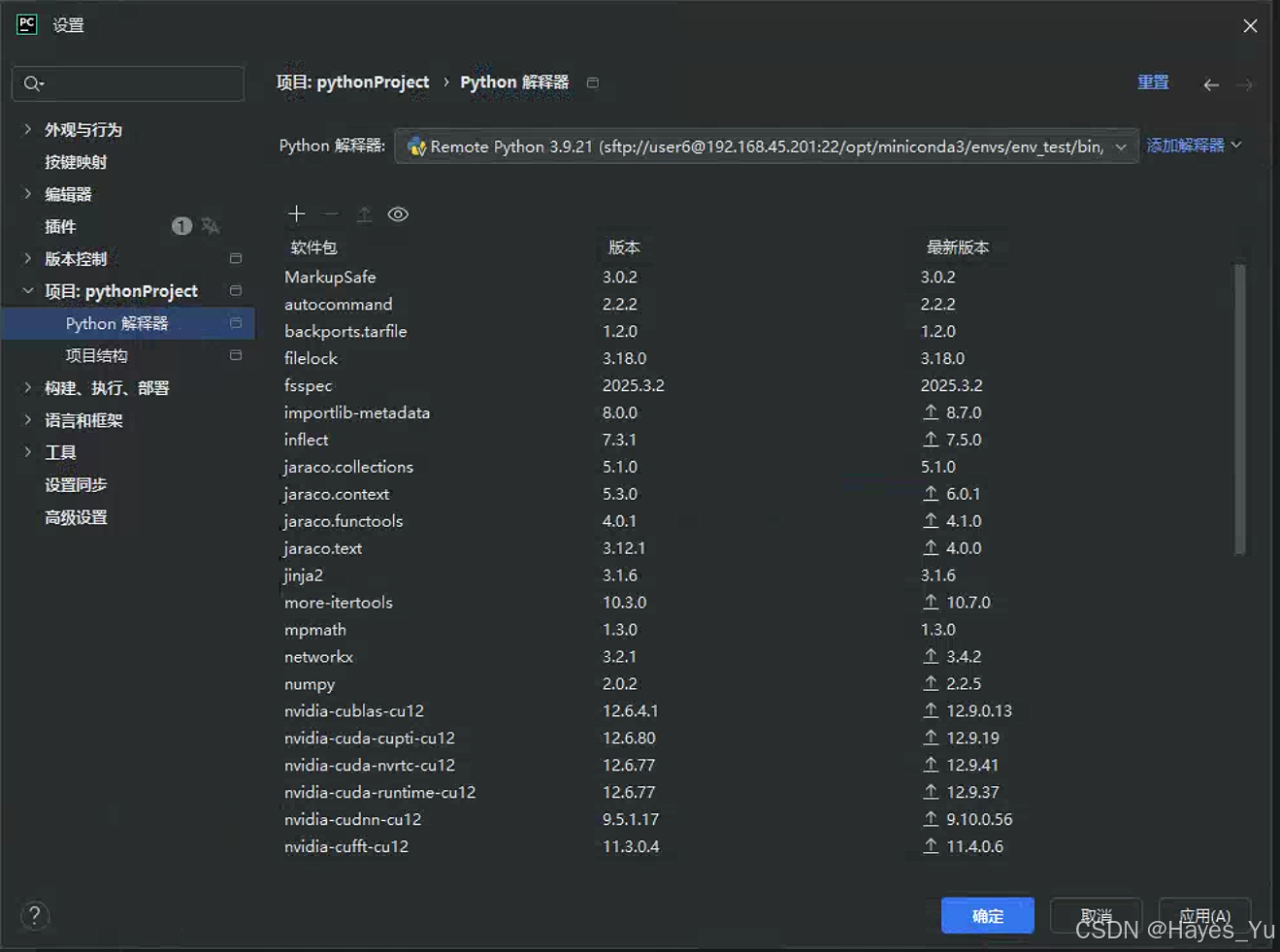Image resolution: width=1280 pixels, height=952 pixels.
Task: Select the jinja2 package row
Action: [x=757, y=575]
